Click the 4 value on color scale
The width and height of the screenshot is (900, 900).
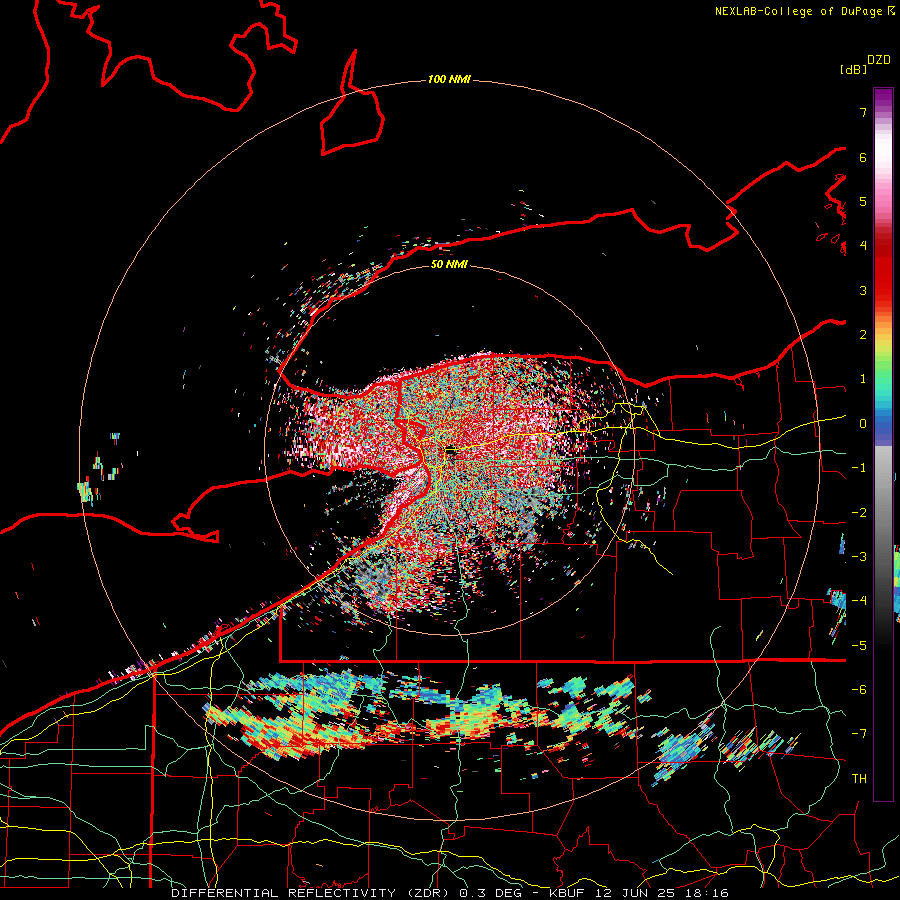click(x=863, y=246)
